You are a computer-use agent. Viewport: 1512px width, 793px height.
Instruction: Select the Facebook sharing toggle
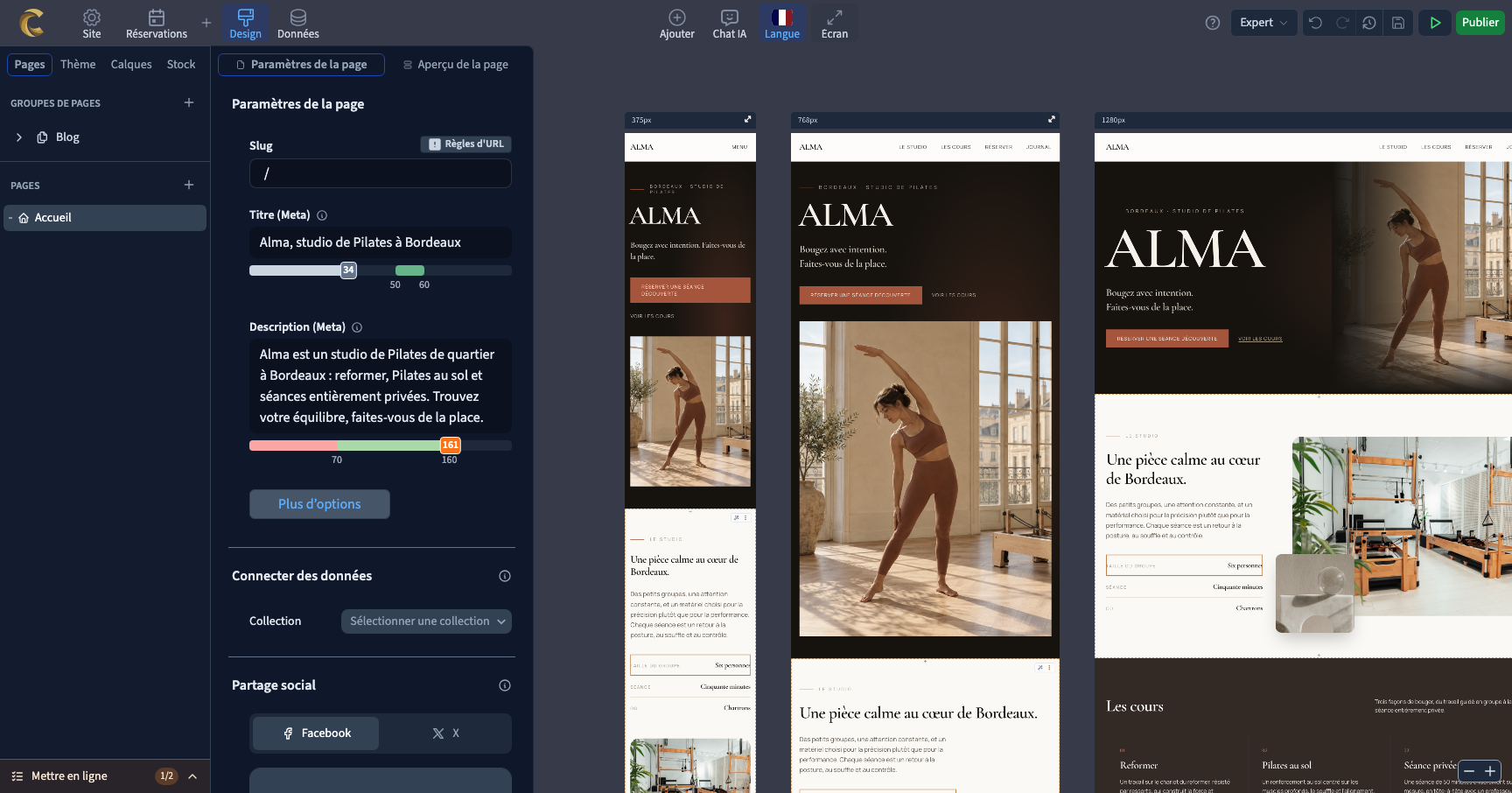[316, 733]
